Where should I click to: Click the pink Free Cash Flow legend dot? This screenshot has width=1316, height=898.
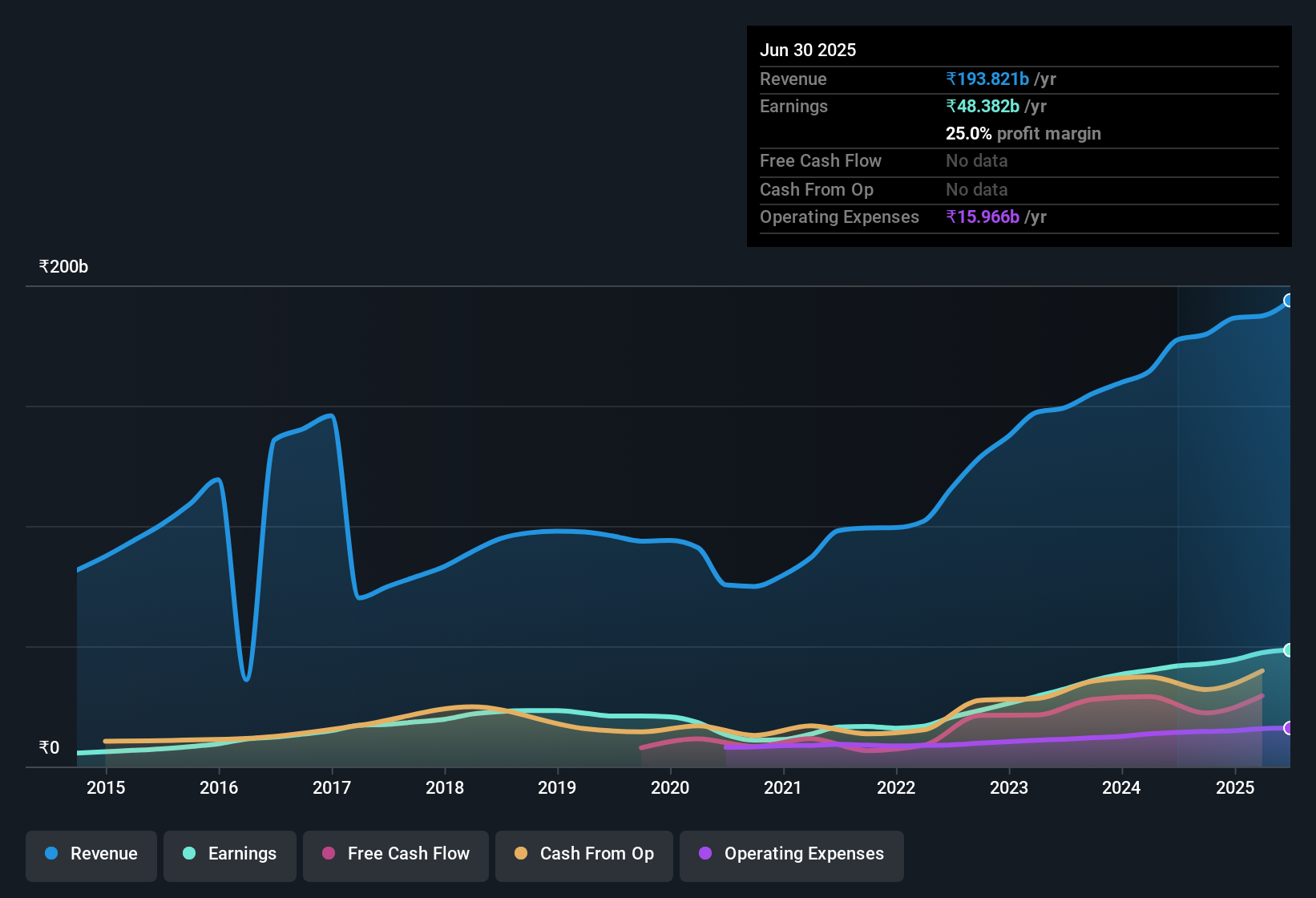(x=329, y=854)
